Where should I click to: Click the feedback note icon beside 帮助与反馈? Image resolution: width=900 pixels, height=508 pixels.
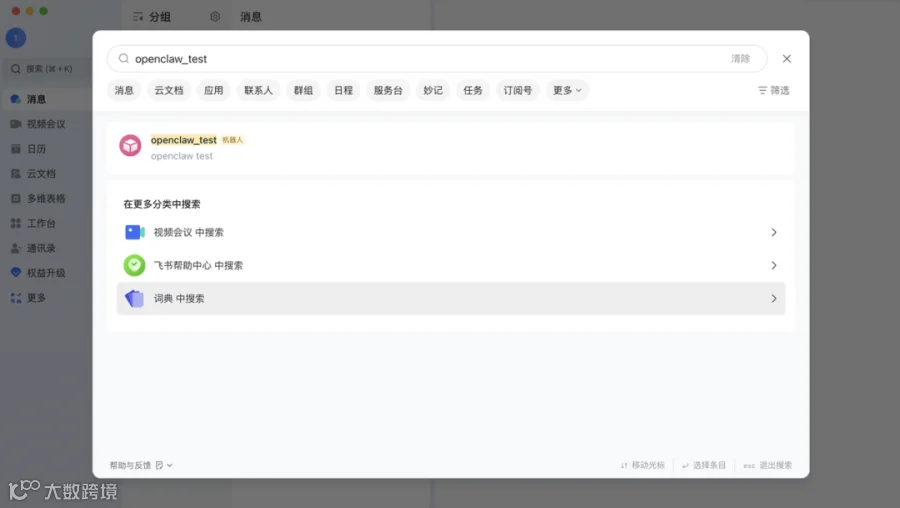click(160, 466)
